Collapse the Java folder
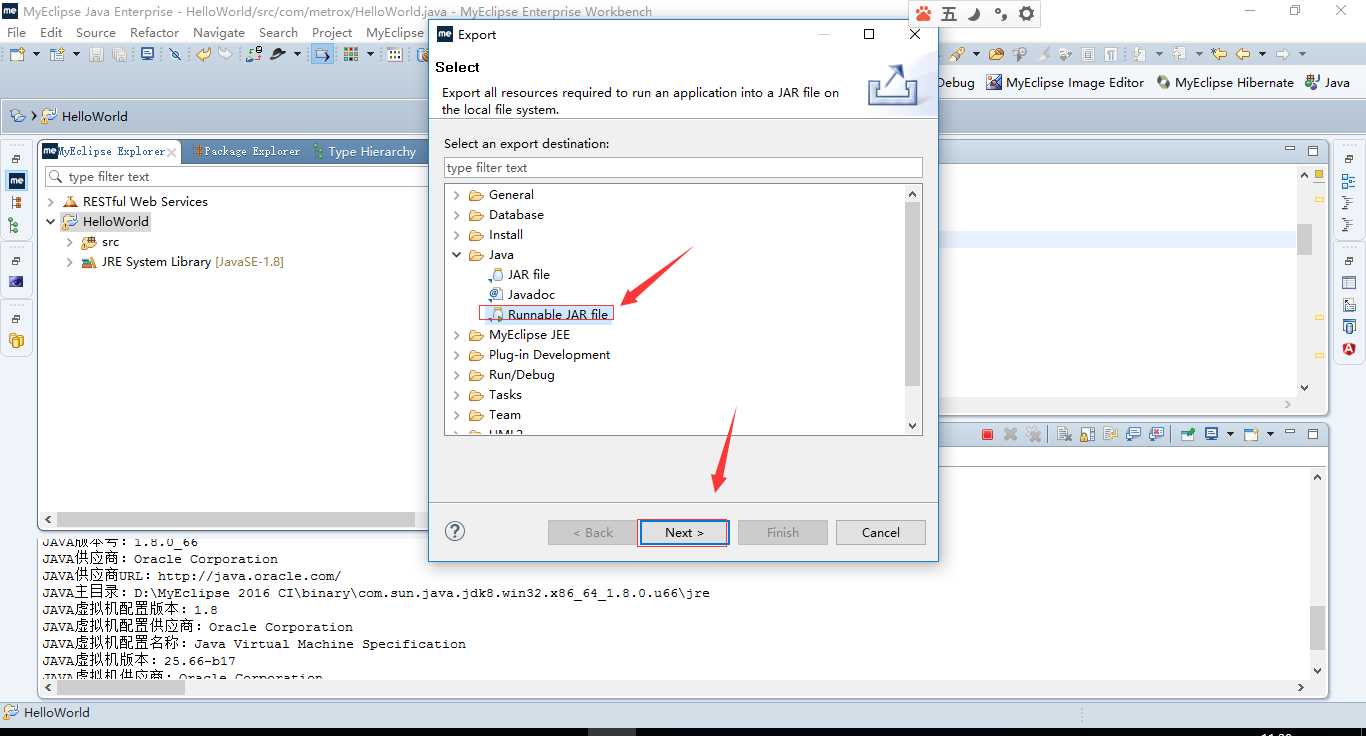The image size is (1366, 736). pyautogui.click(x=457, y=255)
